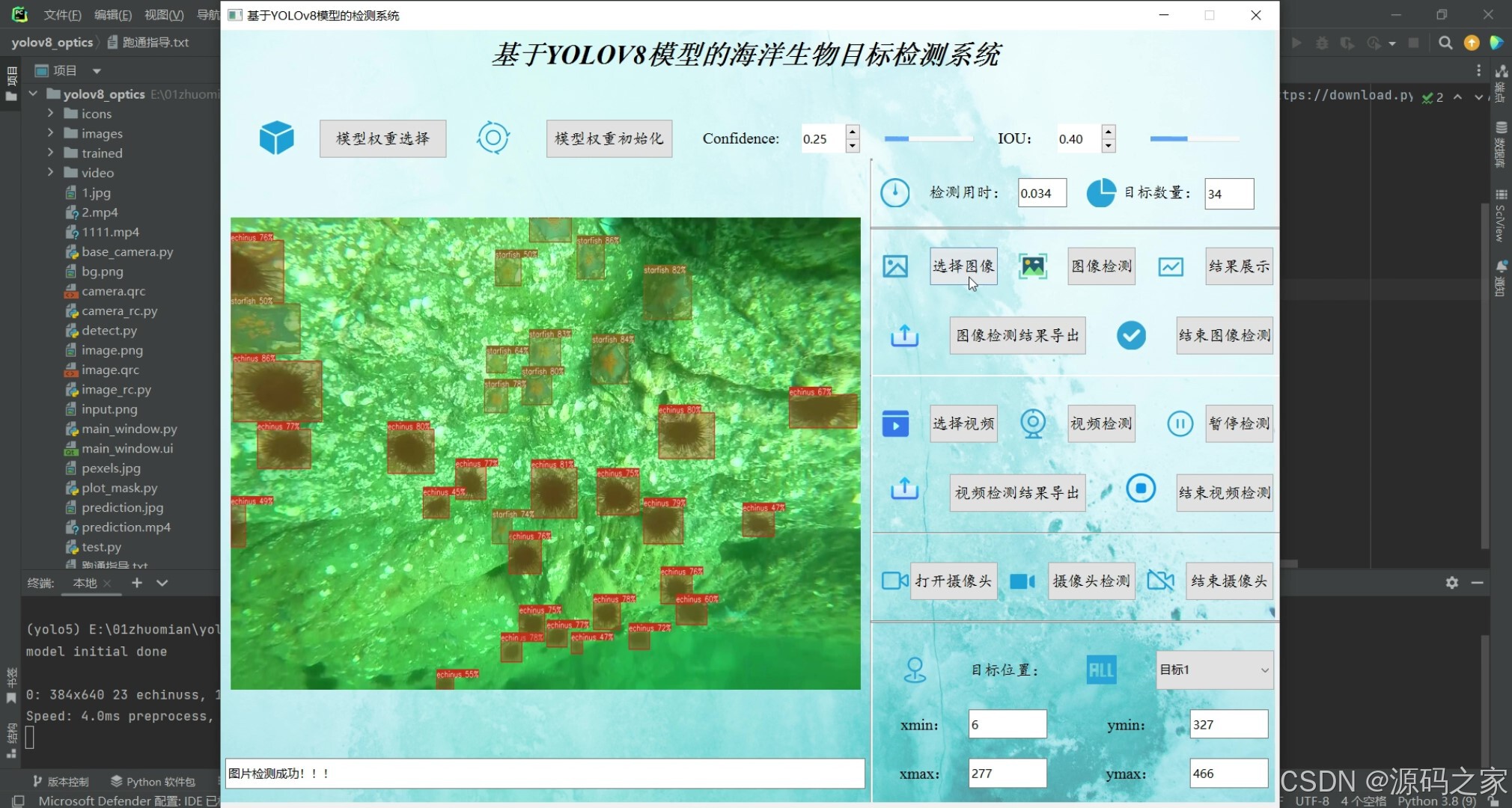This screenshot has height=808, width=1512.
Task: Open the 目标1 target dropdown
Action: pyautogui.click(x=1213, y=670)
